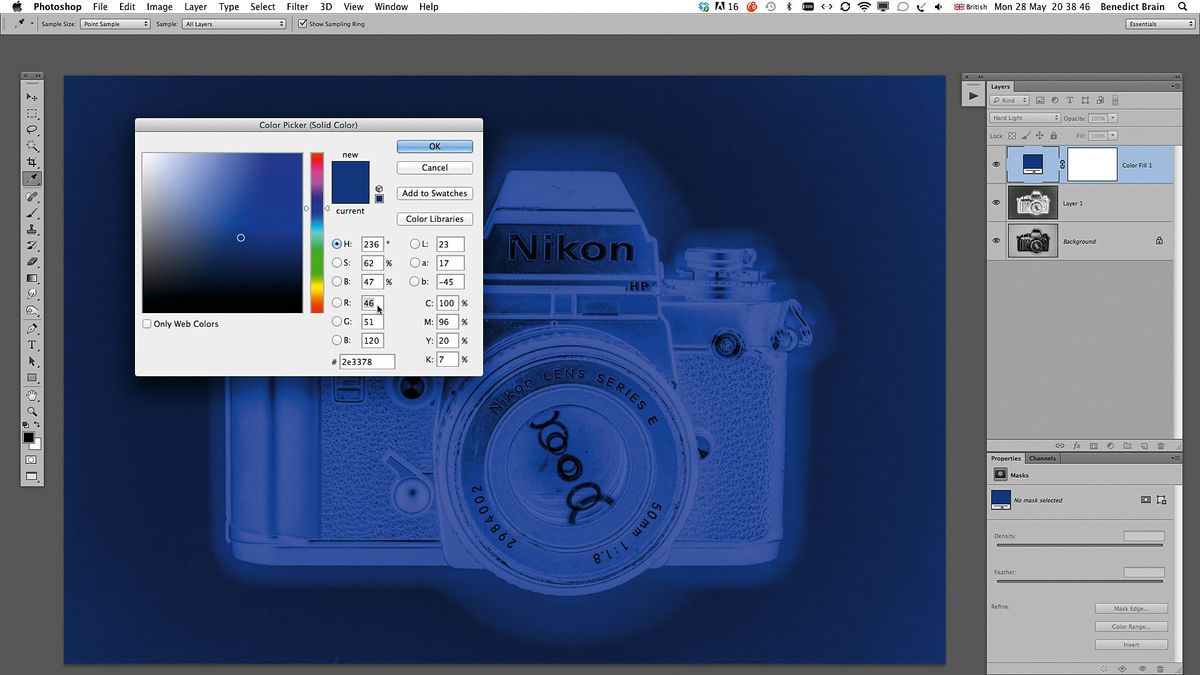The width and height of the screenshot is (1200, 675).
Task: Open the fx layer styles menu
Action: pyautogui.click(x=1077, y=446)
